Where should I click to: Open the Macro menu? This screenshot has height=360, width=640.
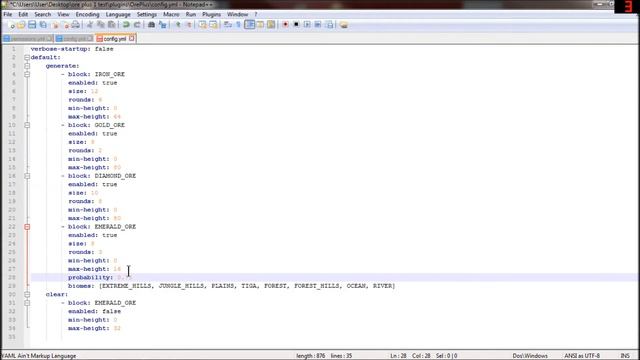click(171, 14)
